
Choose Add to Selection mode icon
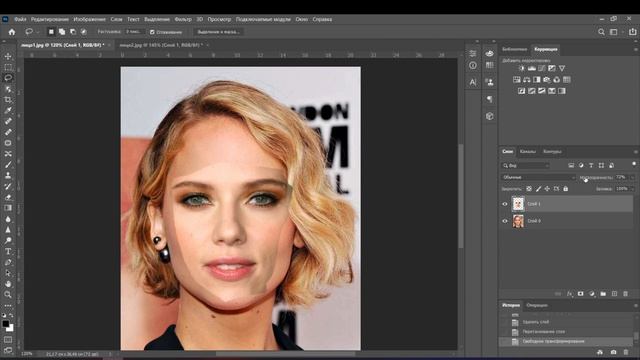pyautogui.click(x=62, y=31)
